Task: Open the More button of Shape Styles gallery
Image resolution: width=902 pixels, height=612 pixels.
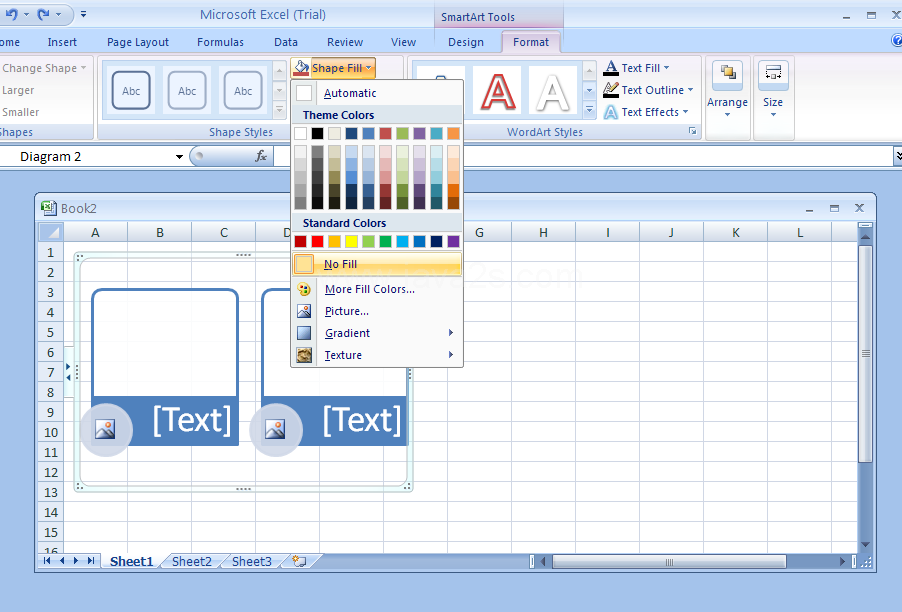Action: click(x=280, y=109)
